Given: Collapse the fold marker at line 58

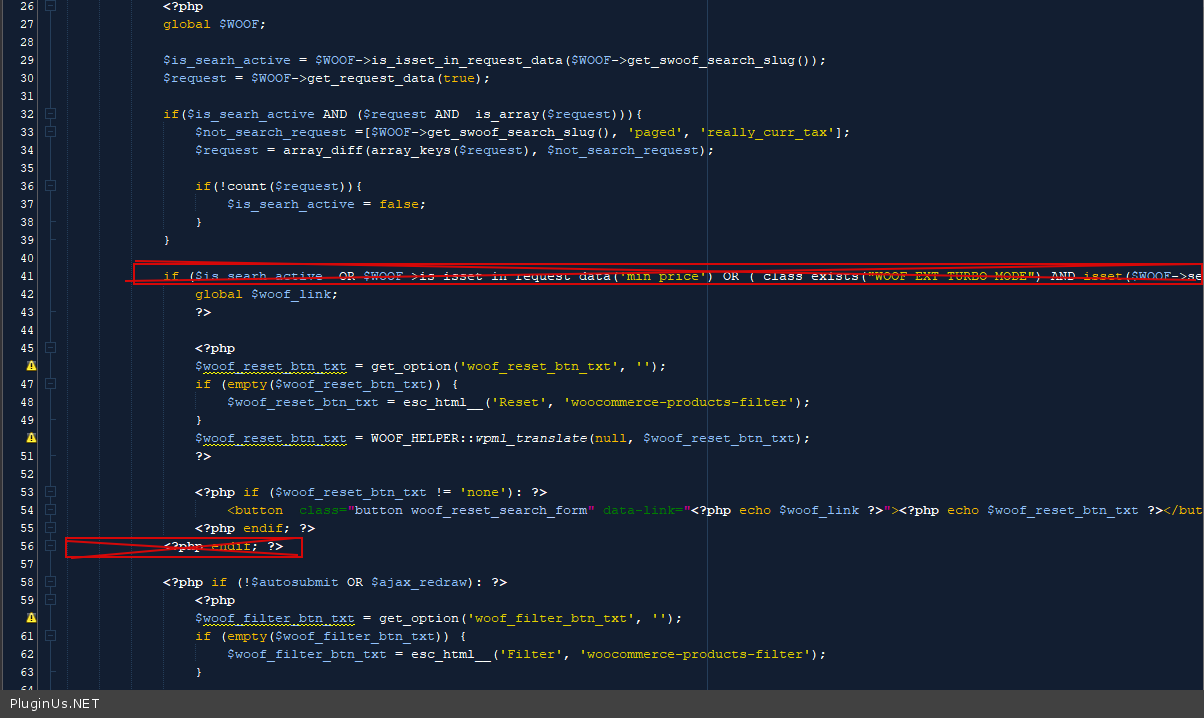Looking at the screenshot, I should coord(51,582).
